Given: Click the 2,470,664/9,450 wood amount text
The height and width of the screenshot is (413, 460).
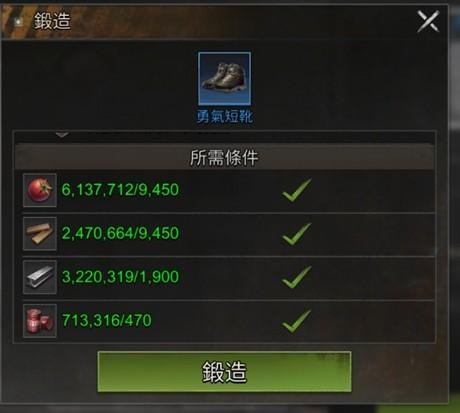Looking at the screenshot, I should [x=120, y=233].
